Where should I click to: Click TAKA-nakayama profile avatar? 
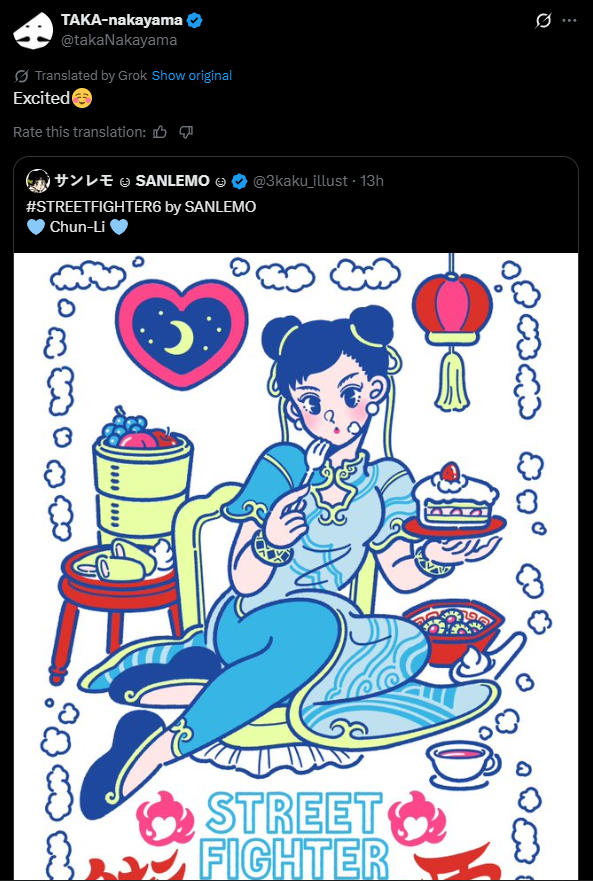point(33,30)
